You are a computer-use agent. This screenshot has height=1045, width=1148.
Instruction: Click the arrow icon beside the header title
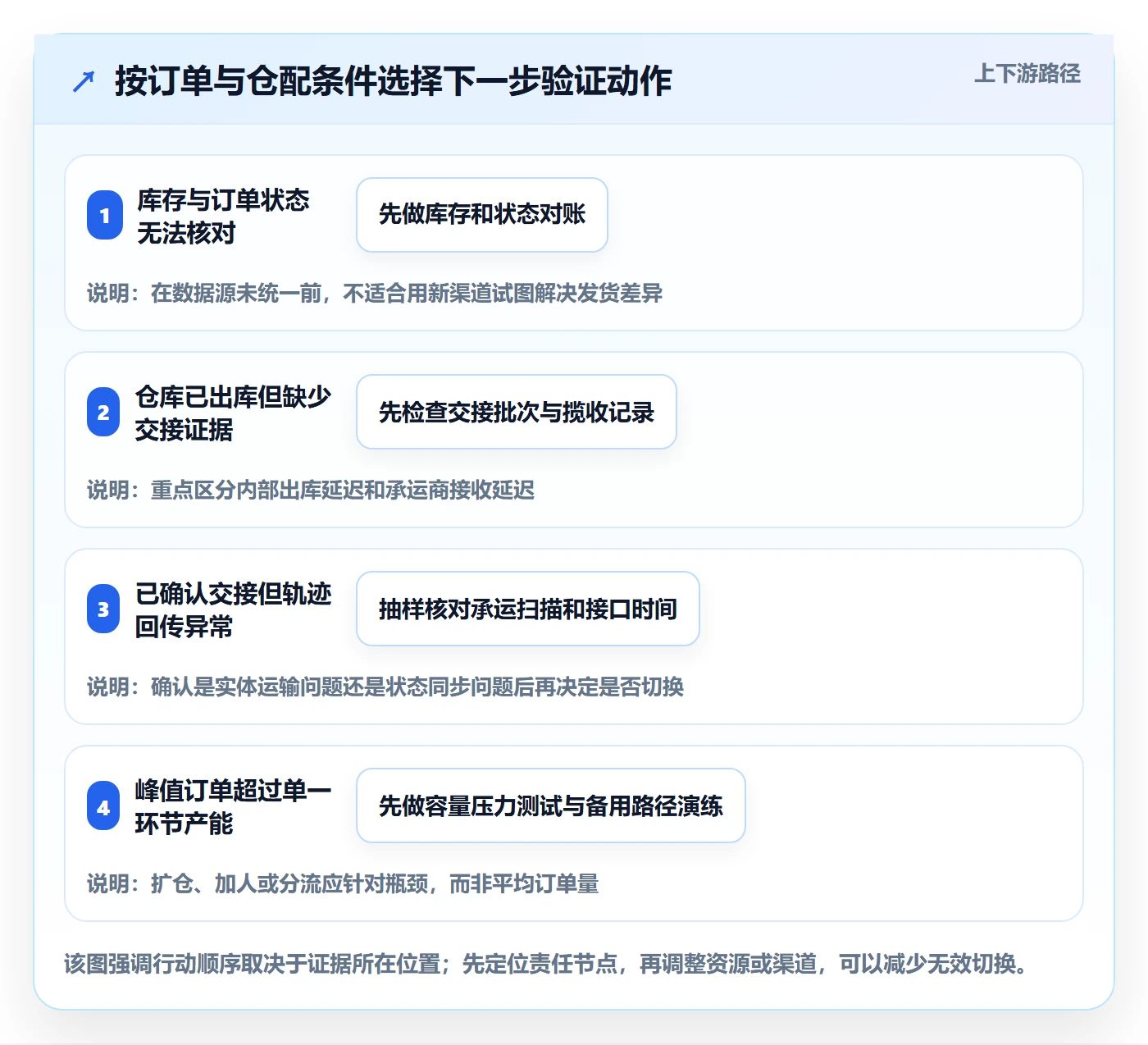84,81
